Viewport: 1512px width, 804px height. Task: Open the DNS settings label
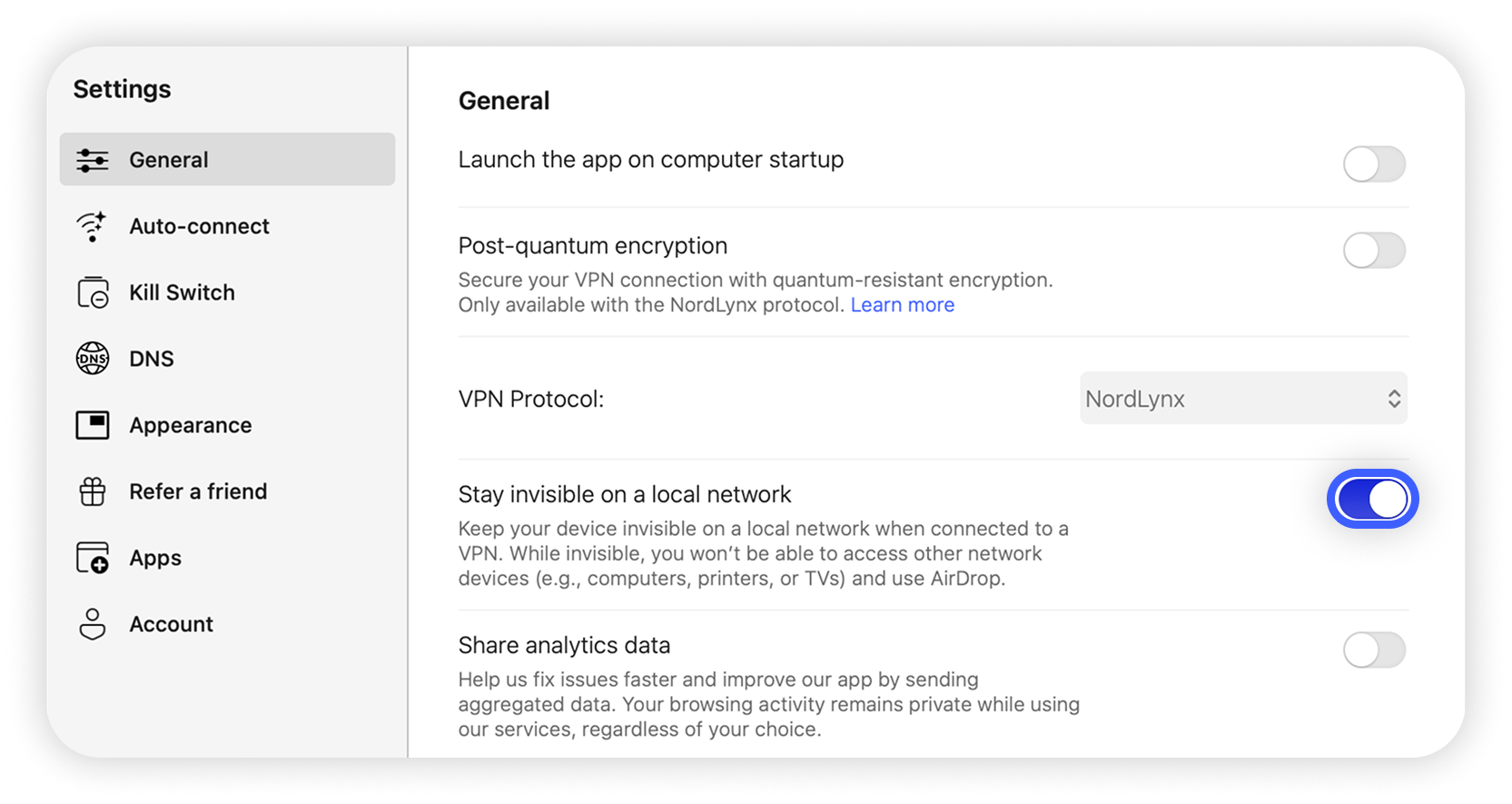pyautogui.click(x=152, y=359)
